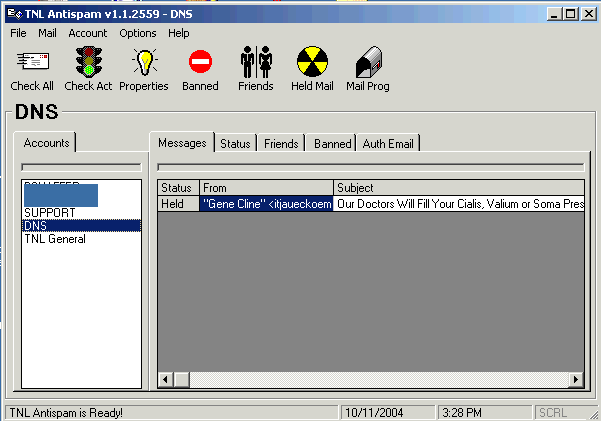Open the Banned list toolbar icon
This screenshot has height=421, width=601.
tap(200, 62)
